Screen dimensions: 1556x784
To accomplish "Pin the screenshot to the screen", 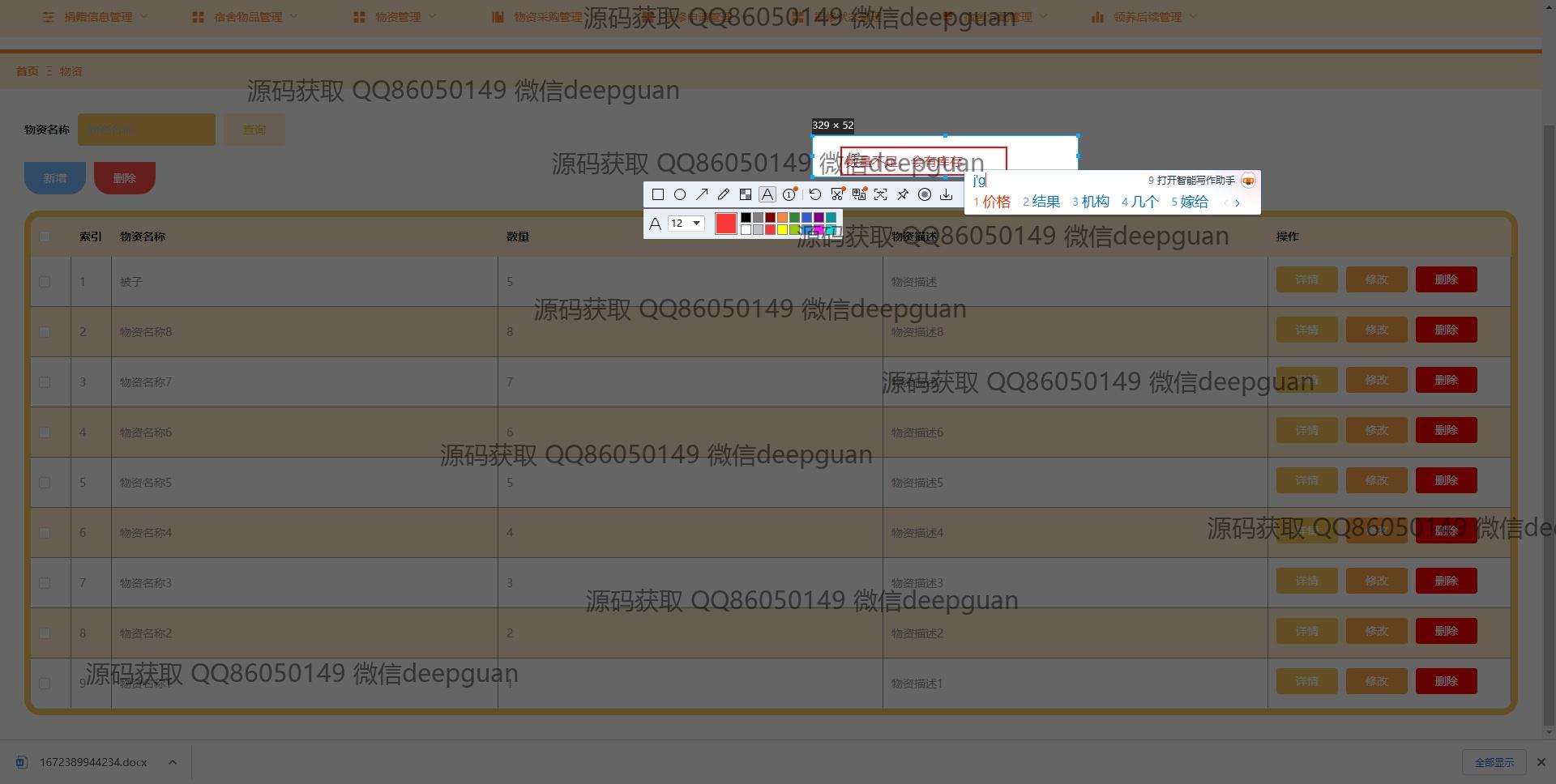I will [903, 194].
